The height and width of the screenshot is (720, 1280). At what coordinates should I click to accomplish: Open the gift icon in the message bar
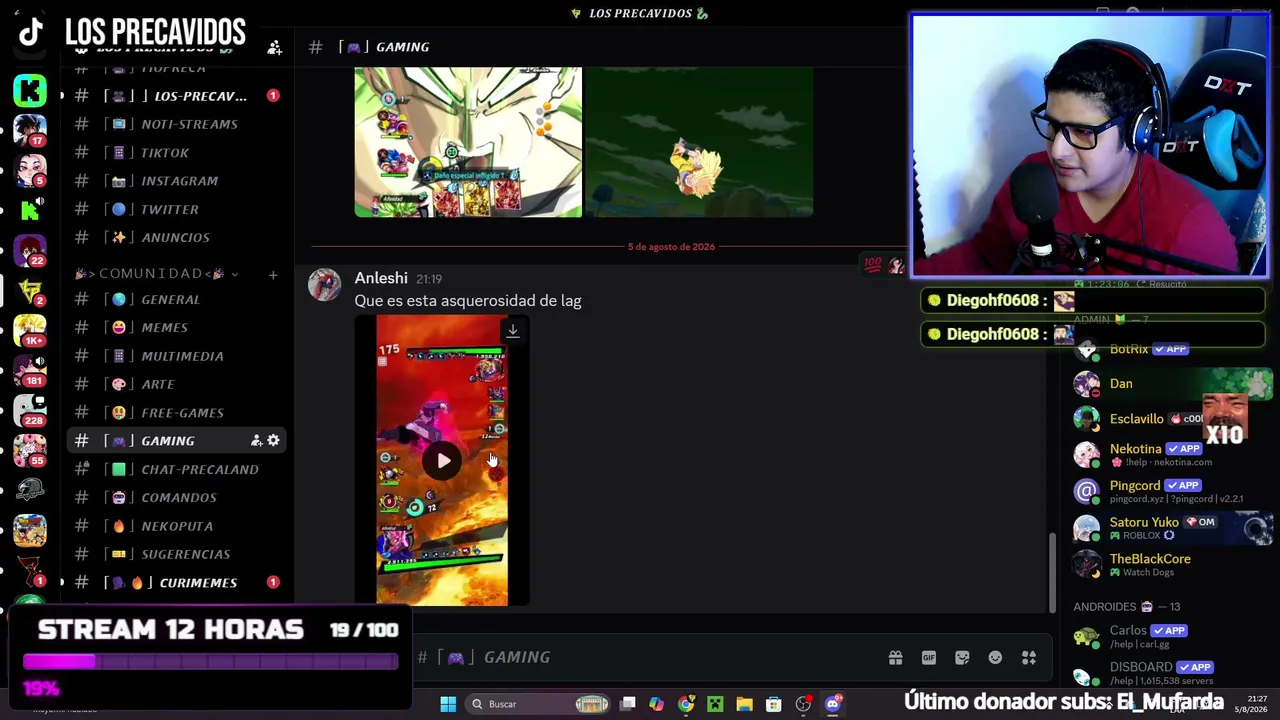point(895,657)
